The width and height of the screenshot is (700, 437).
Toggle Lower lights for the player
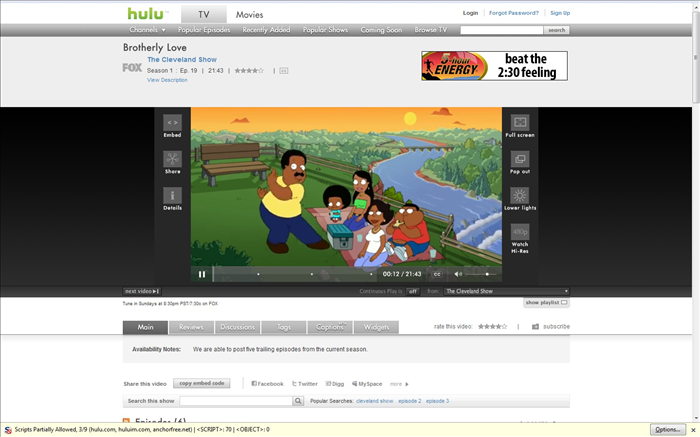tap(520, 196)
